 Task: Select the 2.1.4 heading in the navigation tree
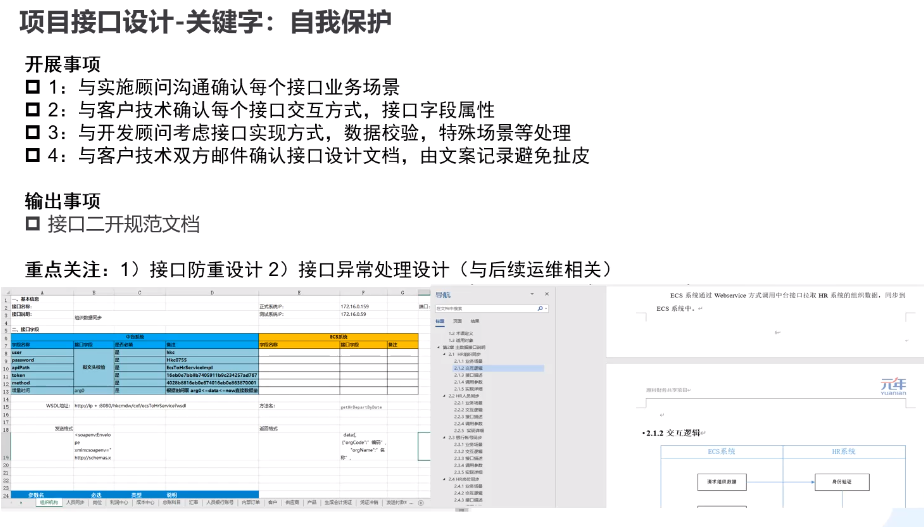468,382
